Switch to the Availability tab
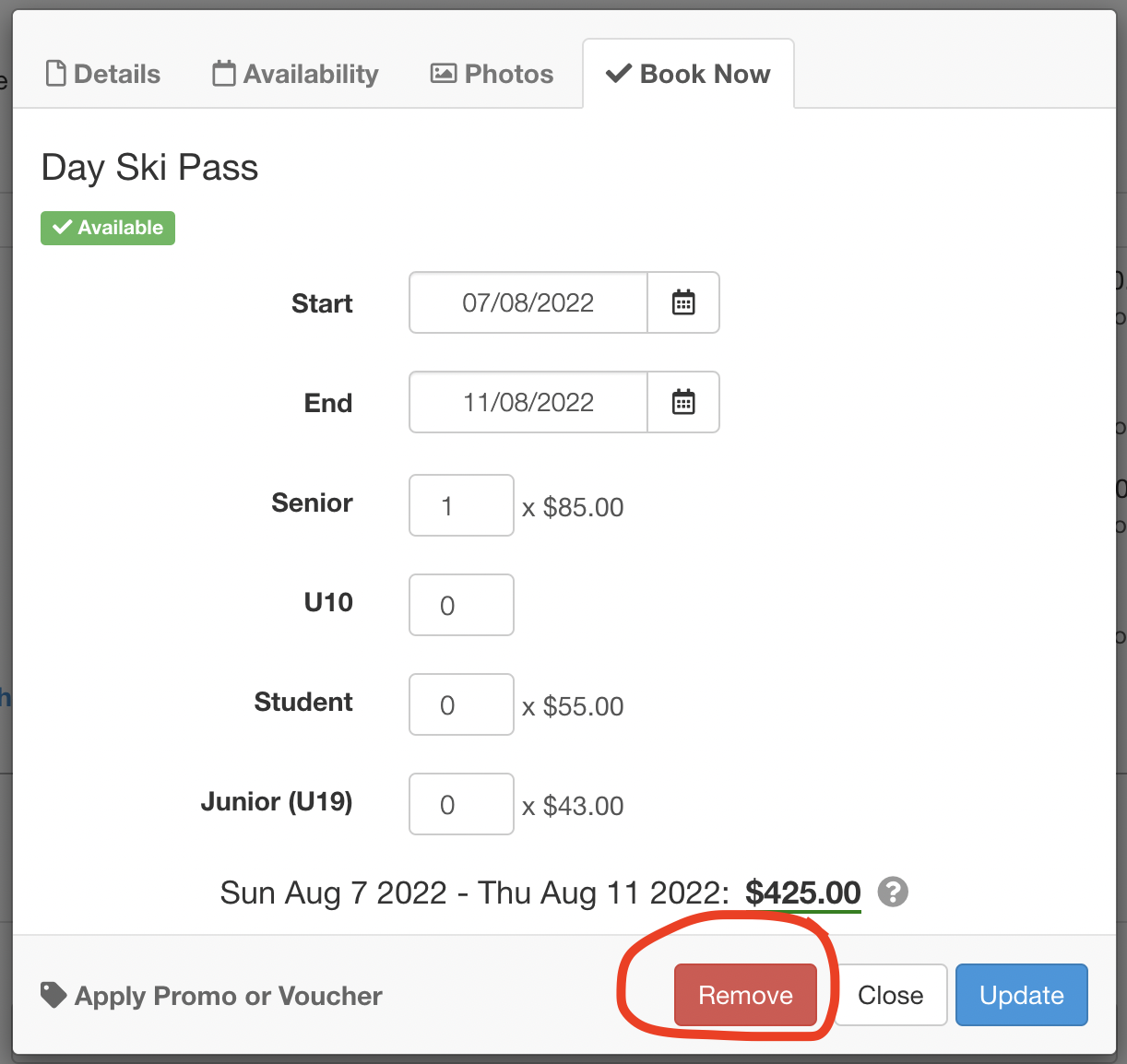1127x1064 pixels. [x=295, y=74]
